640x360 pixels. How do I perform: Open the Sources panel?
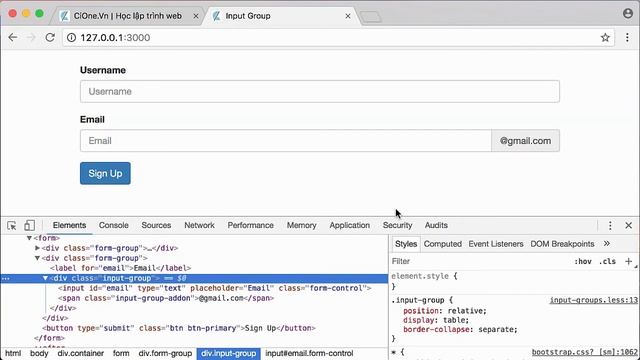click(x=156, y=225)
